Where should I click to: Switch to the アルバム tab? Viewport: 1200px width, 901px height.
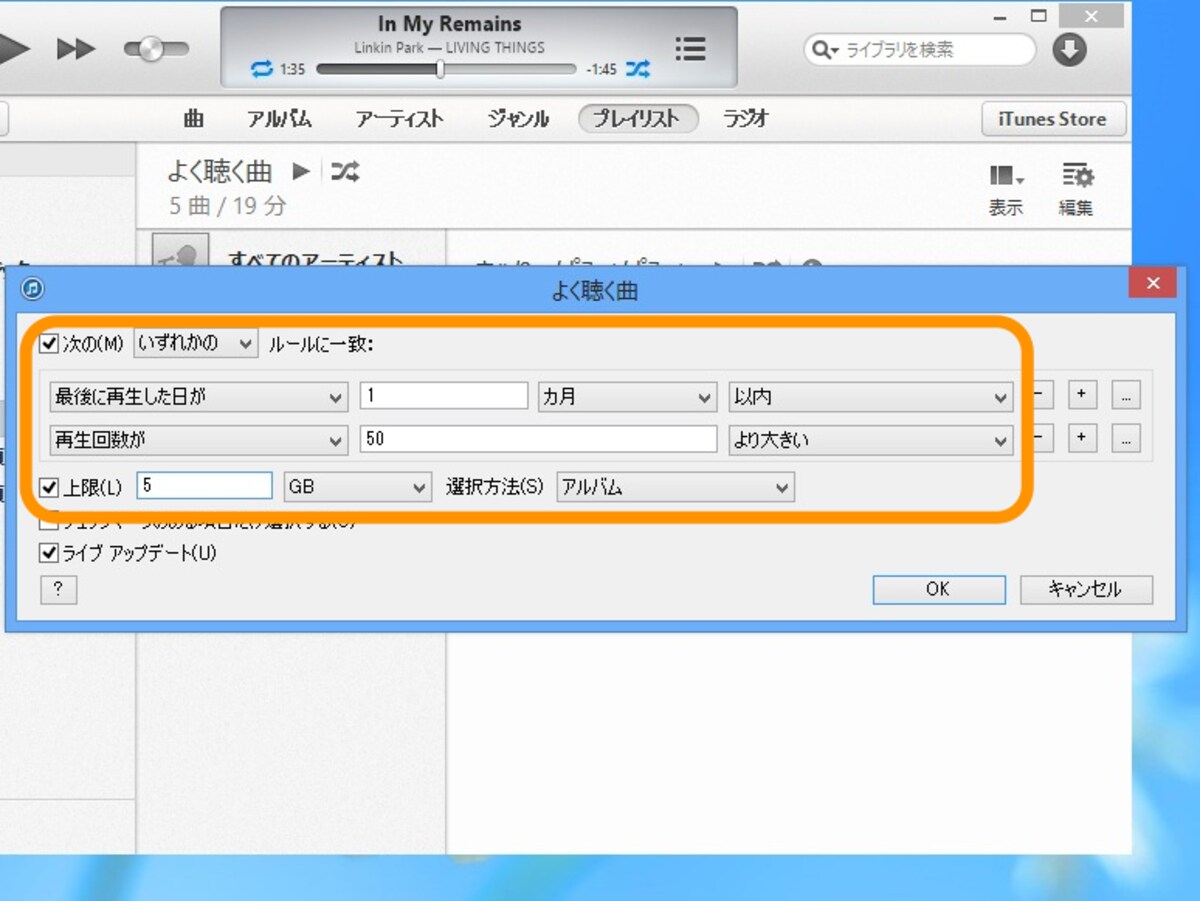tap(279, 119)
